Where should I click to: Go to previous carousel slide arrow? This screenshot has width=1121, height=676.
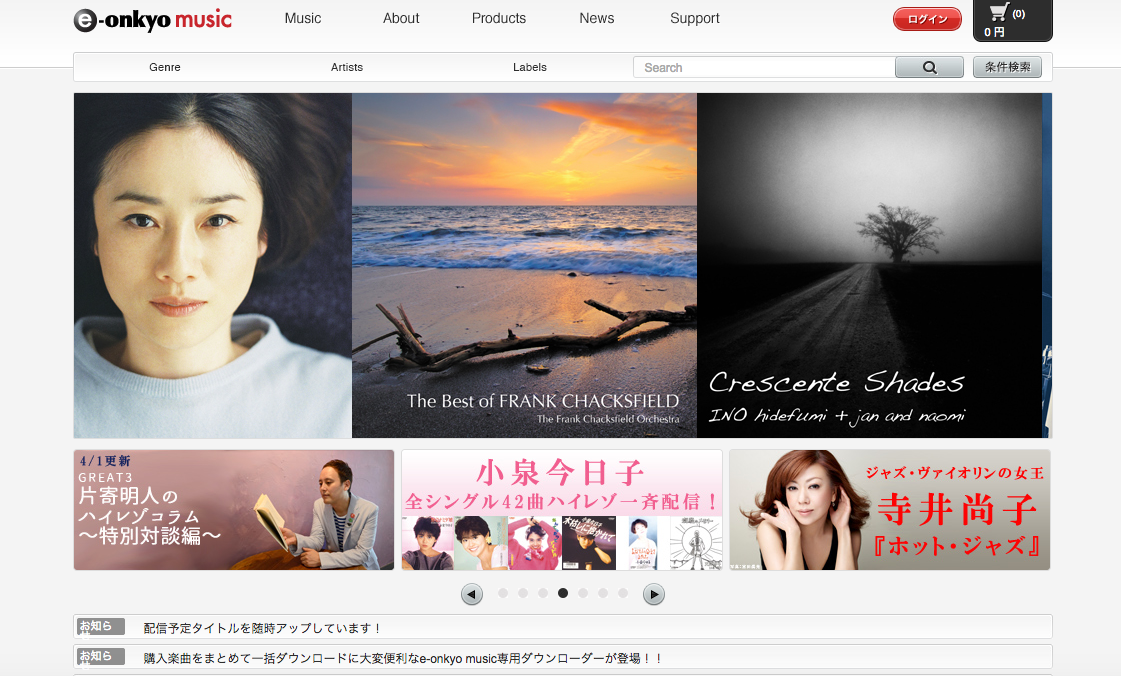(x=472, y=594)
